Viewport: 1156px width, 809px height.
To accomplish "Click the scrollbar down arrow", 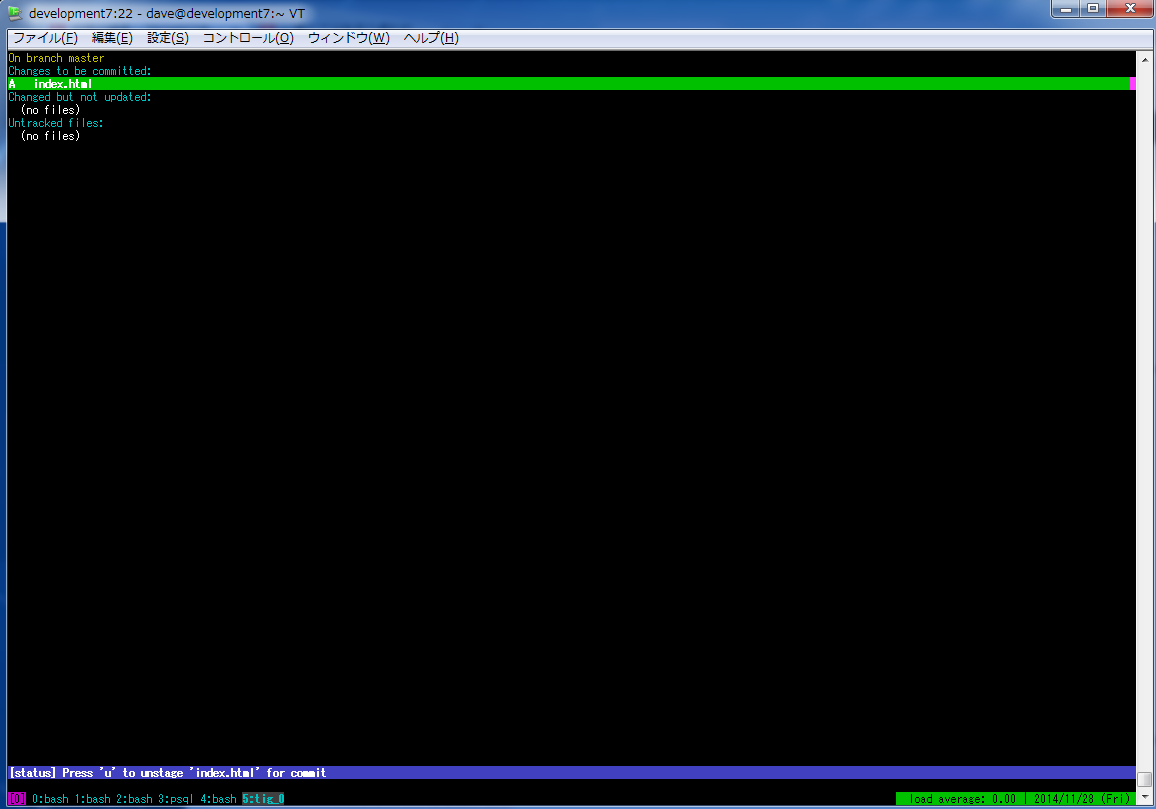I will [1144, 798].
